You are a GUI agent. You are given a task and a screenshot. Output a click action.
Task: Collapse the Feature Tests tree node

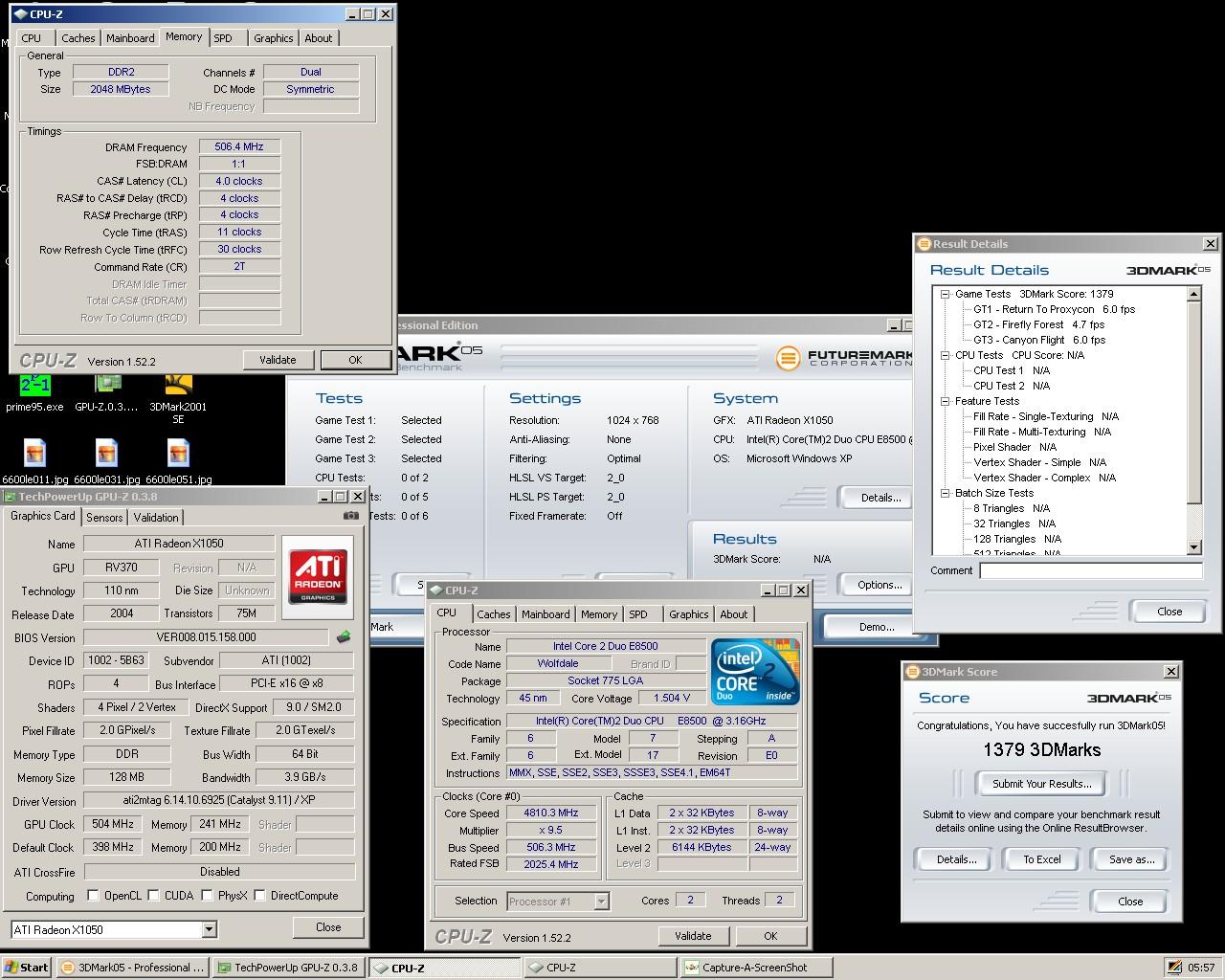click(x=946, y=401)
